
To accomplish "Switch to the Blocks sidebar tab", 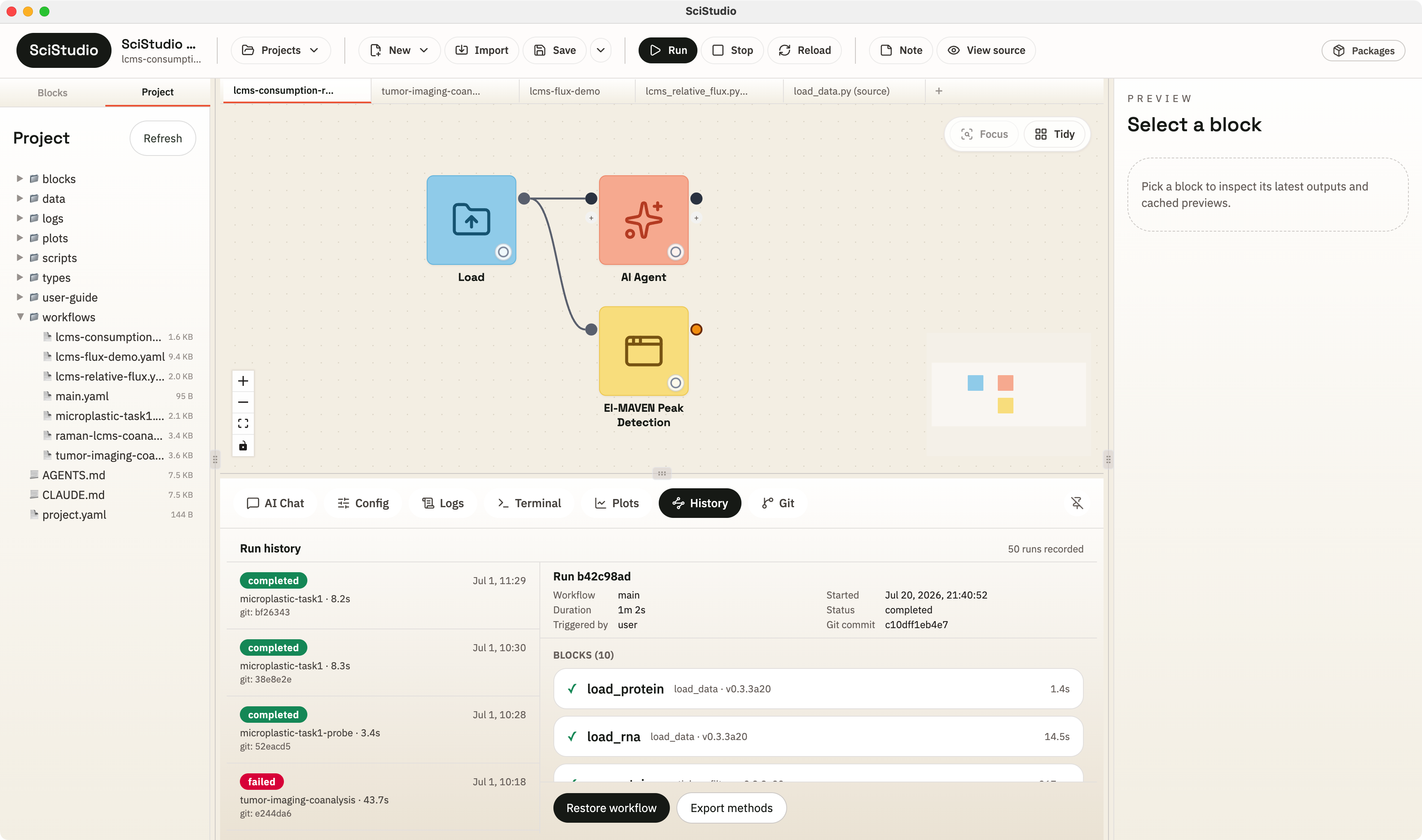I will (x=53, y=93).
